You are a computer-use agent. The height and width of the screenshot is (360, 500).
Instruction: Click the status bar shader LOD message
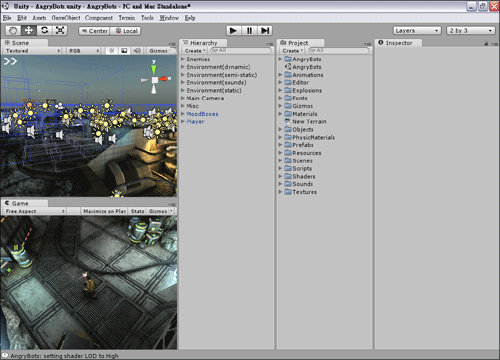coord(64,356)
